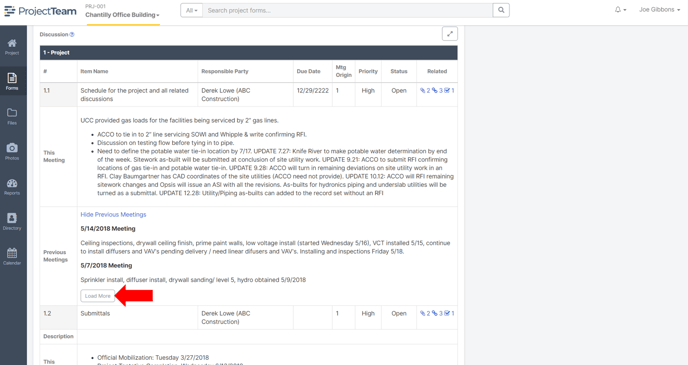Select item 'Schedule for the project and all related discussions'
The image size is (688, 365).
click(x=134, y=95)
